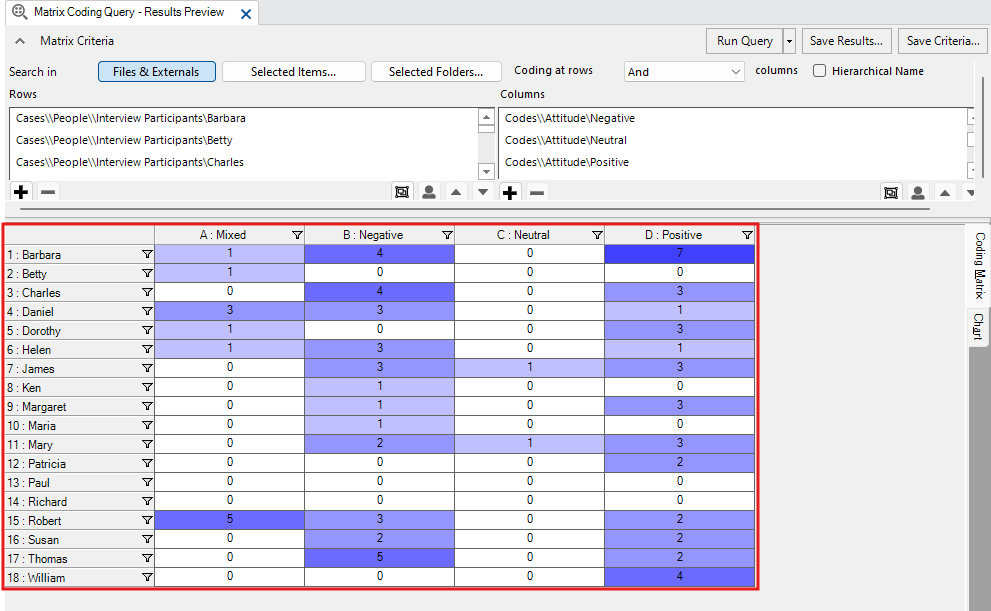Move row down with the Rows down arrow
This screenshot has width=991, height=611.
pyautogui.click(x=483, y=191)
